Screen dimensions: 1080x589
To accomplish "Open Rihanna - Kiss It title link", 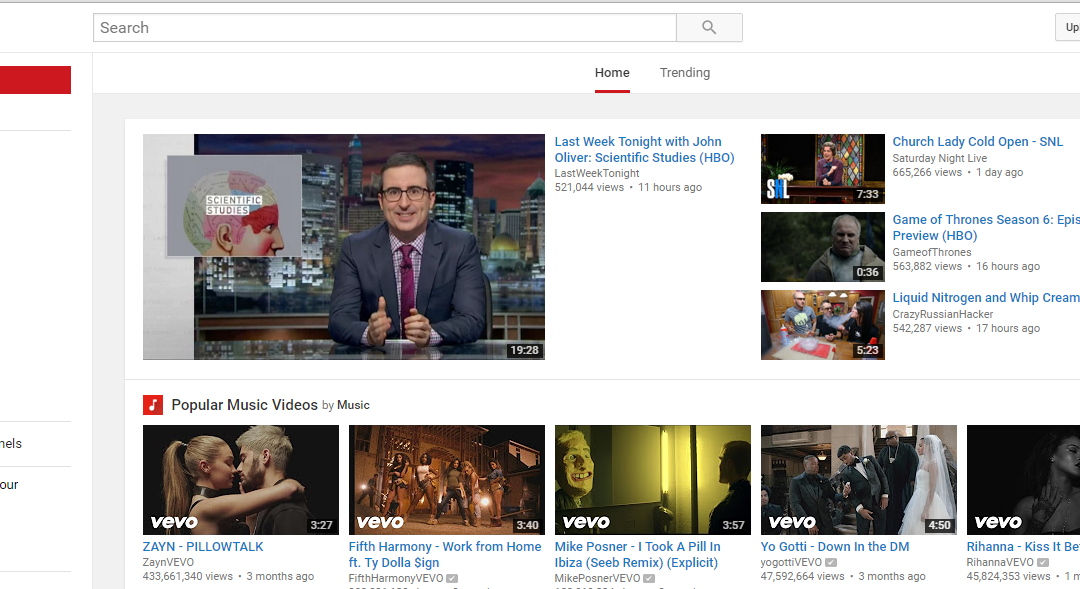I will [1023, 546].
